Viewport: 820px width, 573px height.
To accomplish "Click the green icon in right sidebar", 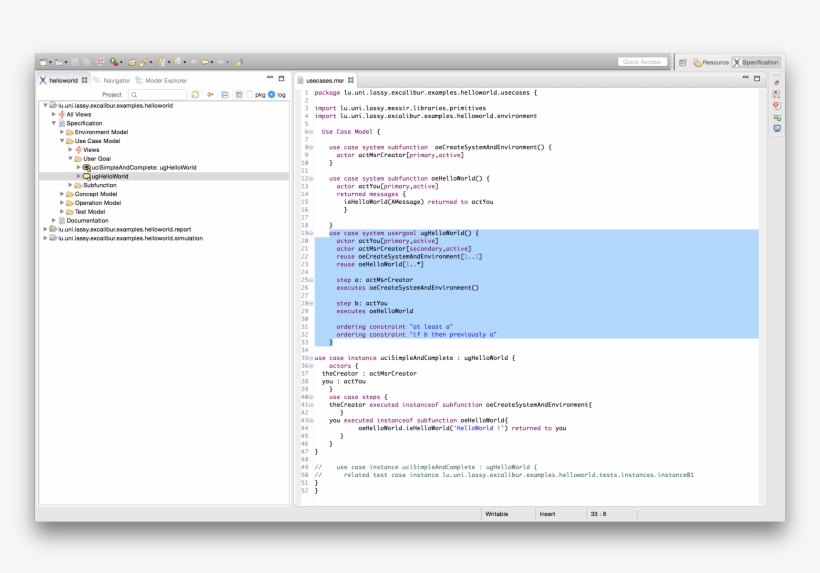I will (x=777, y=117).
